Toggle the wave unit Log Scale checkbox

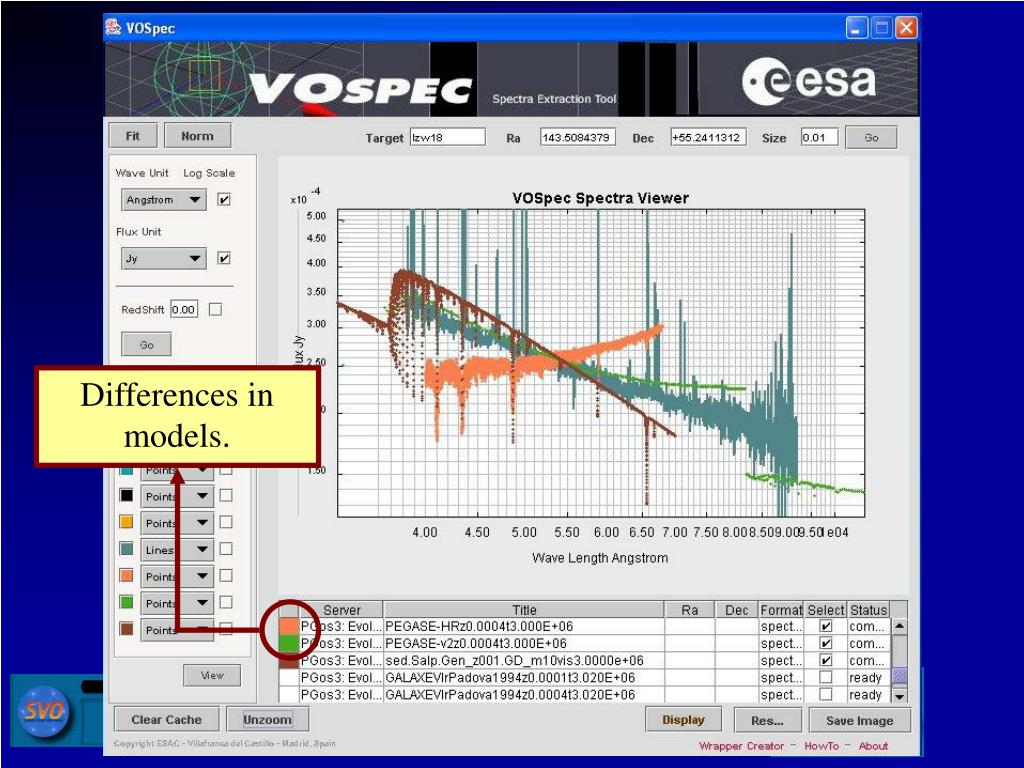point(224,200)
